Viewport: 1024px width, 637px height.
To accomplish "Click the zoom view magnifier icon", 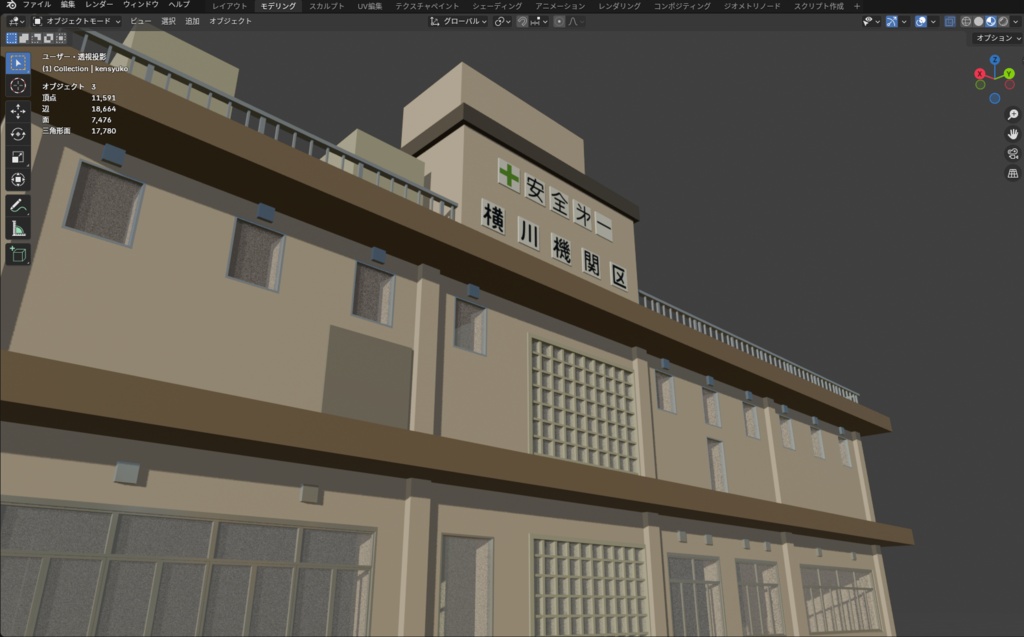I will 1012,115.
